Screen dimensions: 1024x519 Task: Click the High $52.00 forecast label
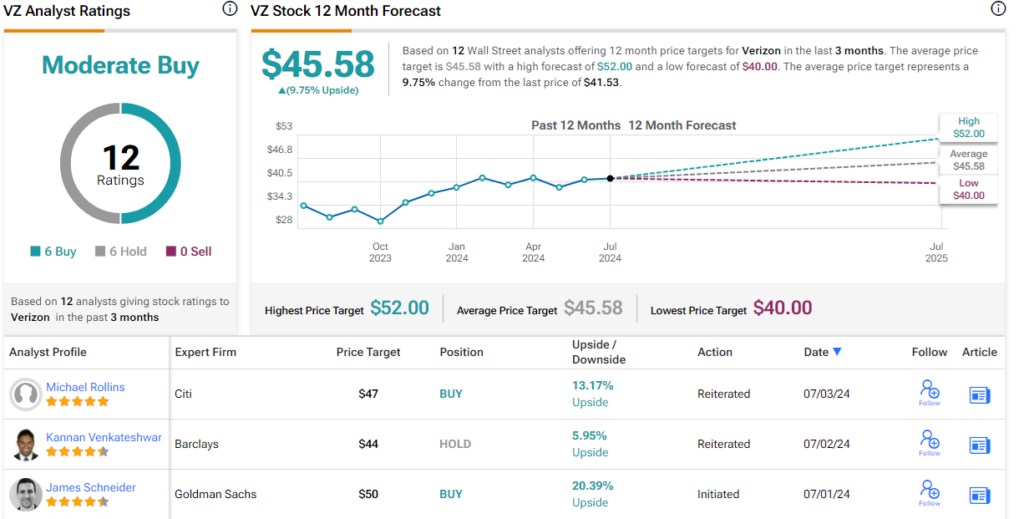tap(968, 127)
